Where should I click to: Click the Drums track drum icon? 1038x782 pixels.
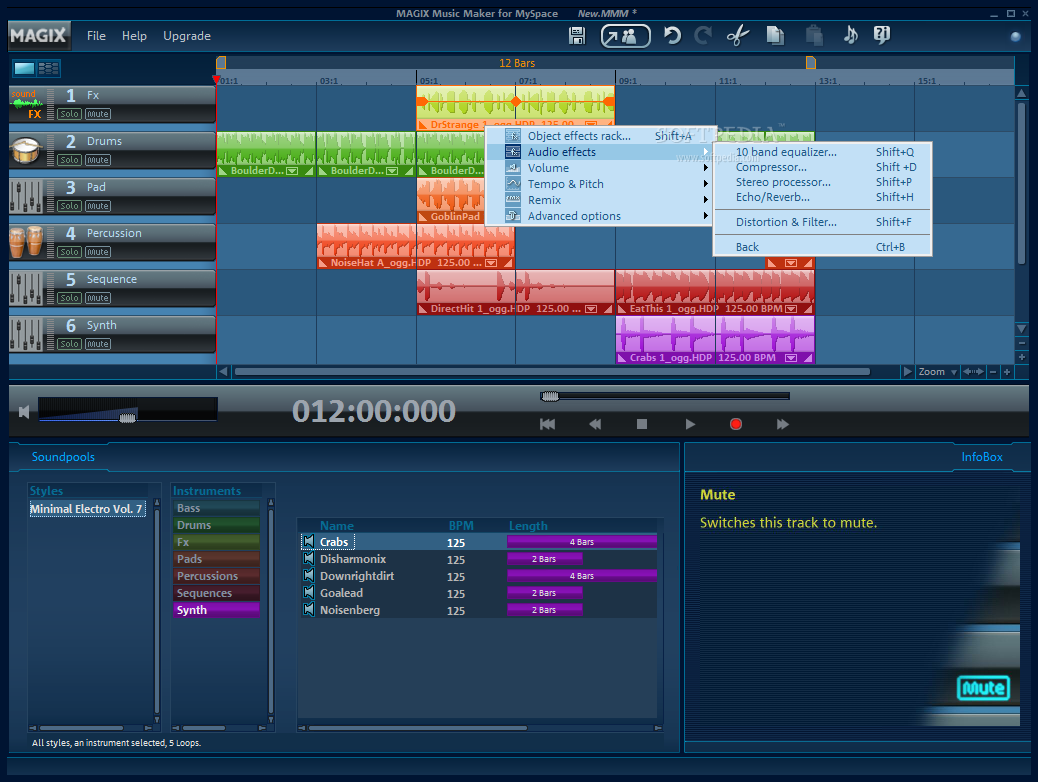click(26, 151)
